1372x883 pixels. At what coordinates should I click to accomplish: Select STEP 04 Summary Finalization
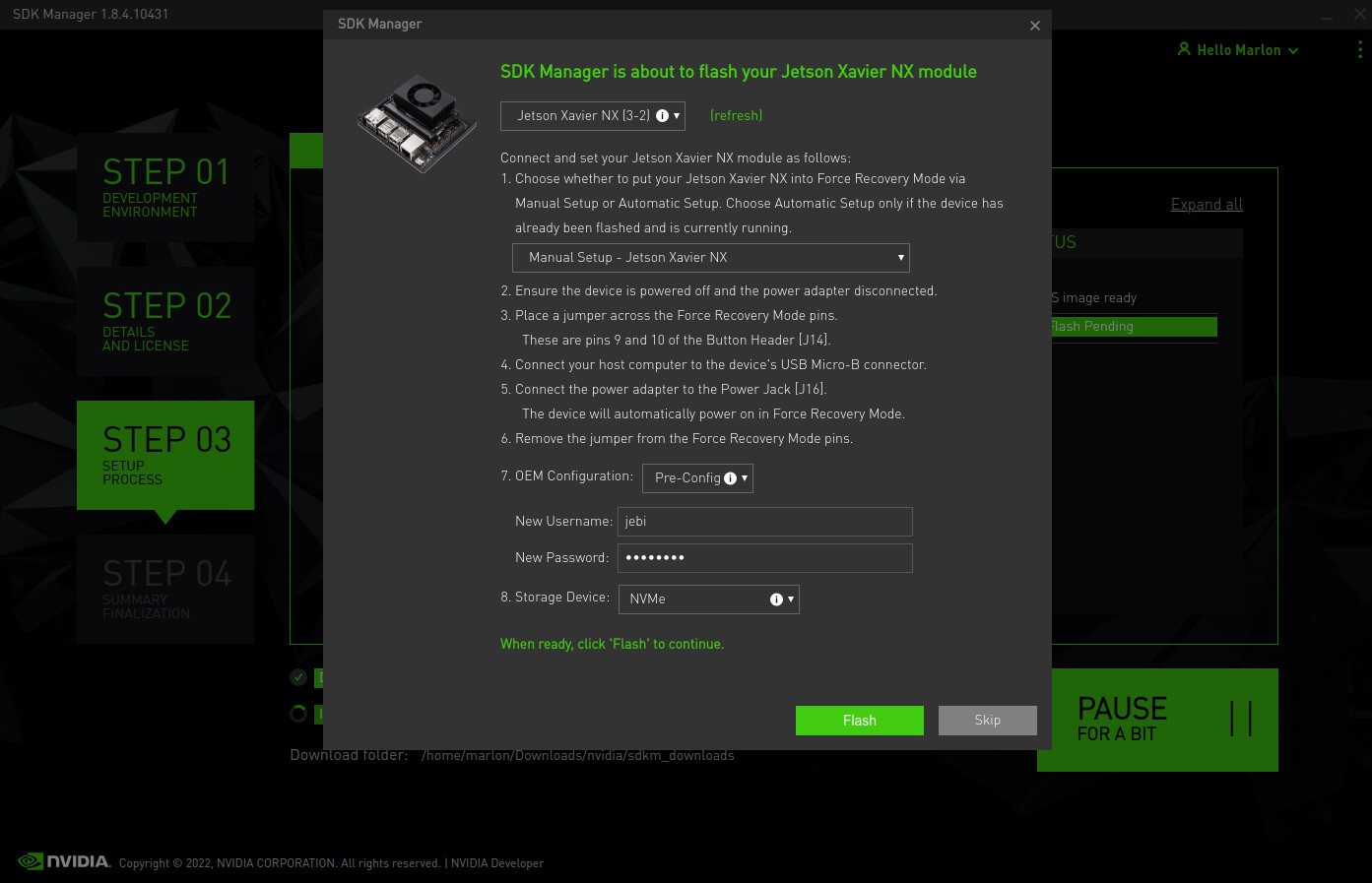coord(164,589)
